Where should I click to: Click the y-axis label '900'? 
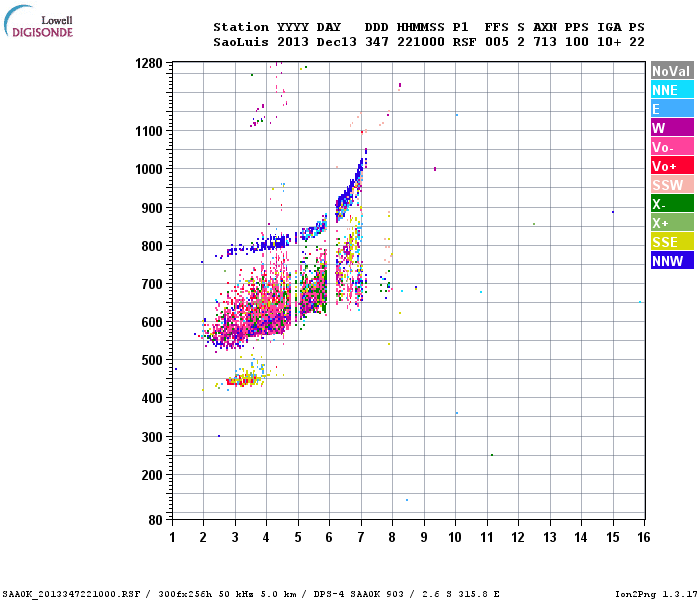(152, 208)
